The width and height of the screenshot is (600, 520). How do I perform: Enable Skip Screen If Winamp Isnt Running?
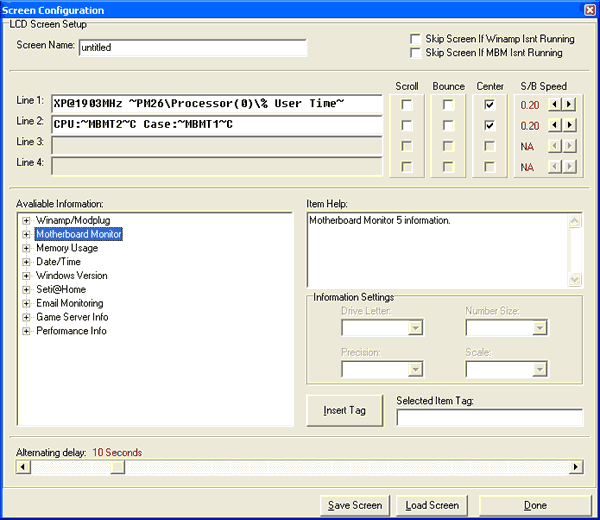coord(415,39)
